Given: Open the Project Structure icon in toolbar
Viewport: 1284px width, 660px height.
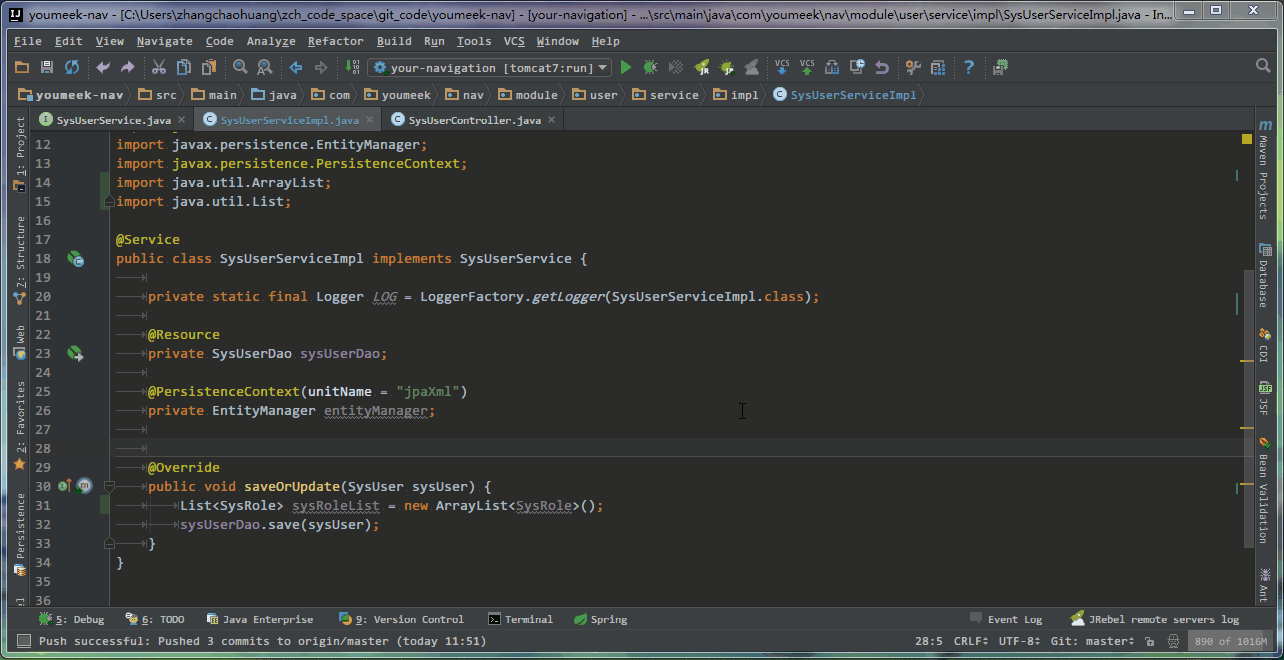Looking at the screenshot, I should 937,67.
